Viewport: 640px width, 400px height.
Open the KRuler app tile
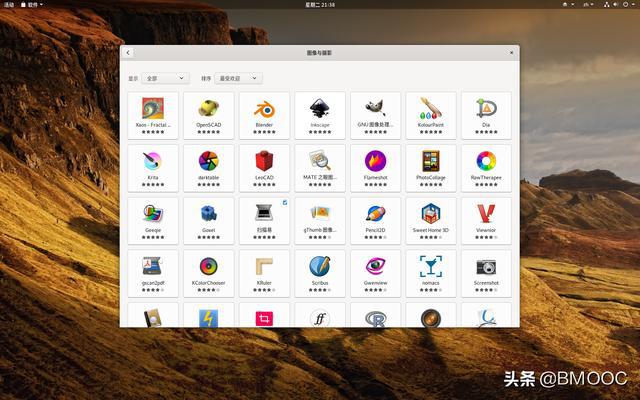click(x=264, y=273)
